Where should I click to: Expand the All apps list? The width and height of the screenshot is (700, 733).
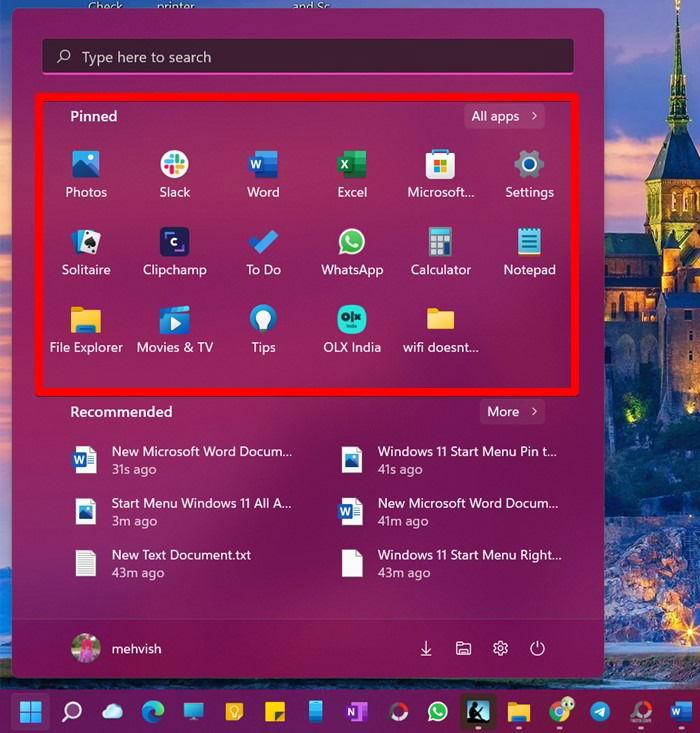[505, 116]
